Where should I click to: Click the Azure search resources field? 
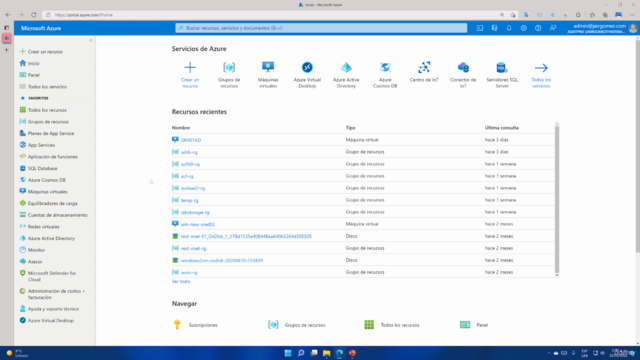(321, 28)
